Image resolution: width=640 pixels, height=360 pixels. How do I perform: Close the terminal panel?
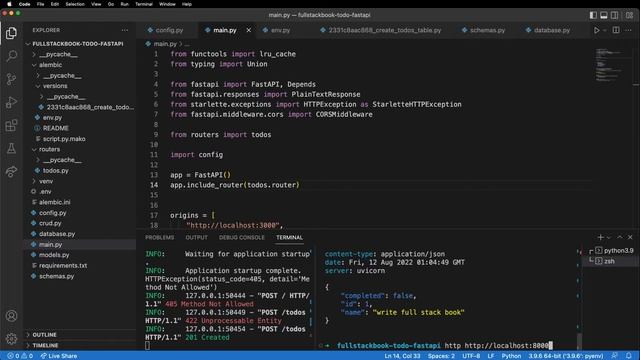pos(630,237)
